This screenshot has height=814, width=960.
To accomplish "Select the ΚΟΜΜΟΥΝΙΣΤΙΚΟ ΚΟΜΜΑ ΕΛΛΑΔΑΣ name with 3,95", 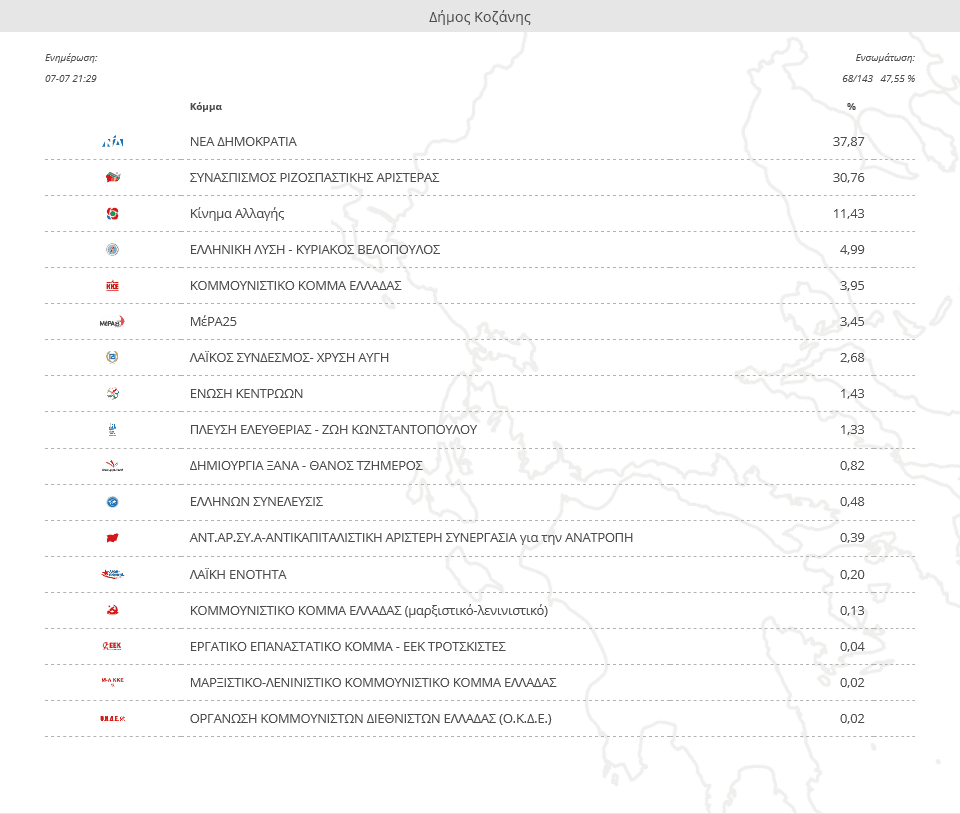I will [296, 286].
